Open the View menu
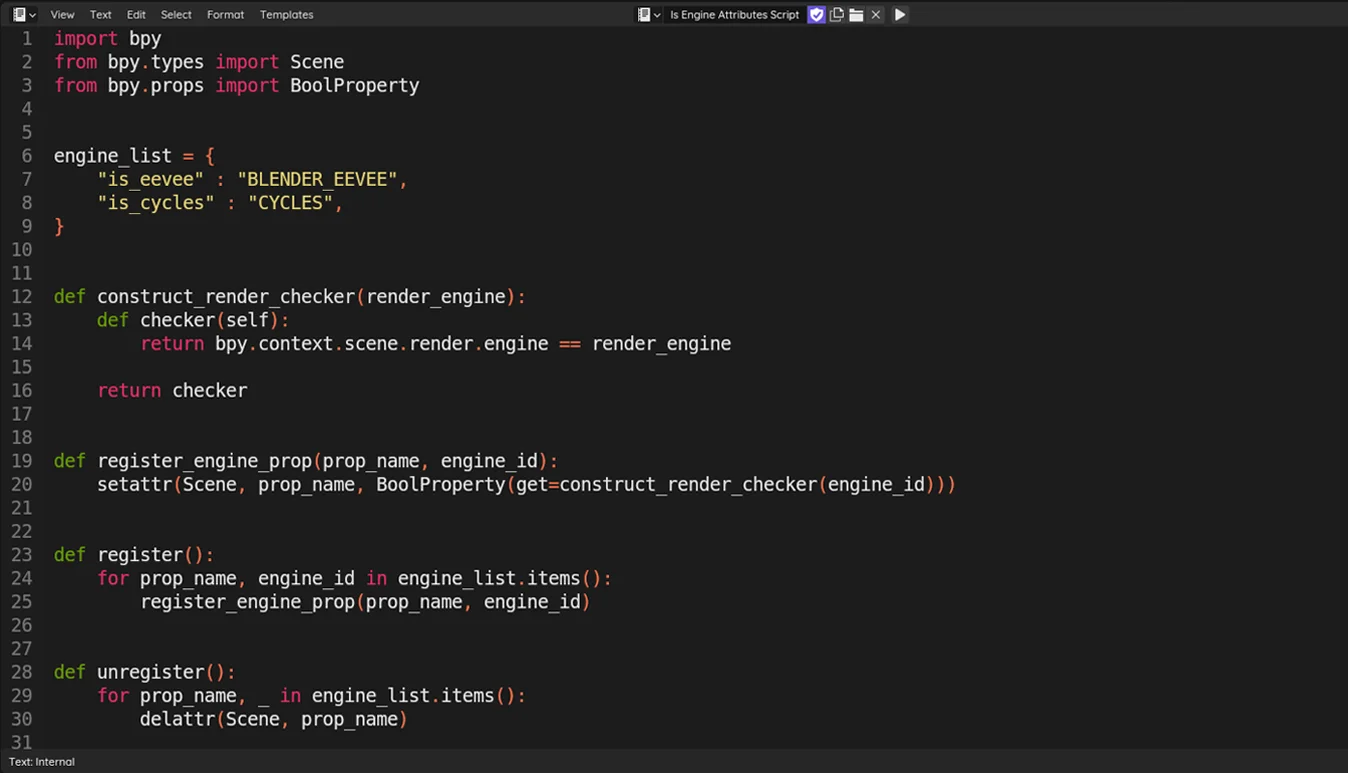The height and width of the screenshot is (773, 1348). 62,14
